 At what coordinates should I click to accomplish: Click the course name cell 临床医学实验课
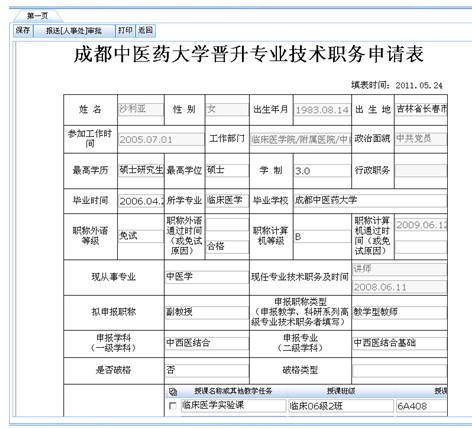pyautogui.click(x=233, y=406)
